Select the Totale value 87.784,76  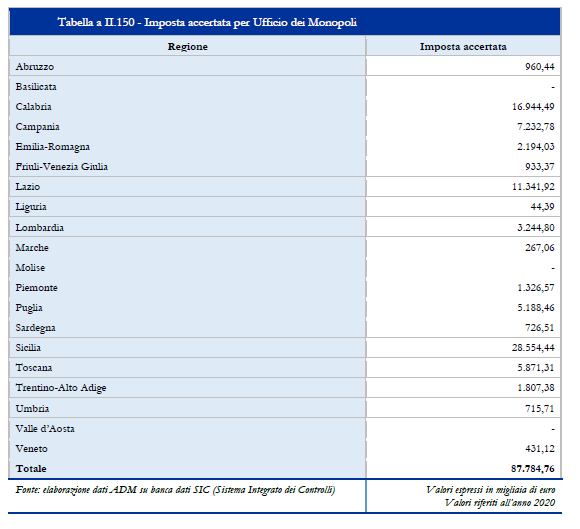[x=533, y=469]
